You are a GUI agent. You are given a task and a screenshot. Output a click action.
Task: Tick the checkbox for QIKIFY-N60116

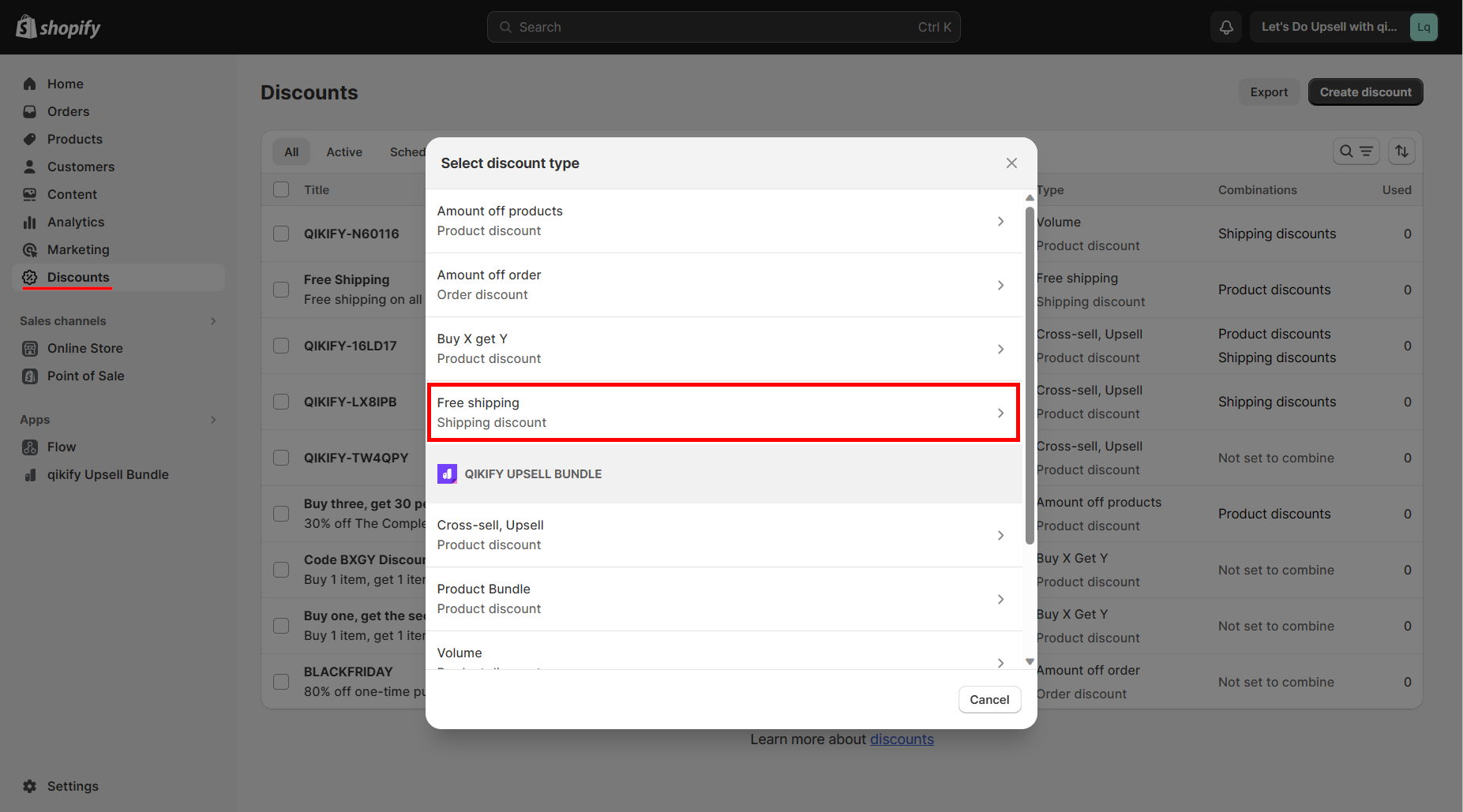pyautogui.click(x=281, y=234)
